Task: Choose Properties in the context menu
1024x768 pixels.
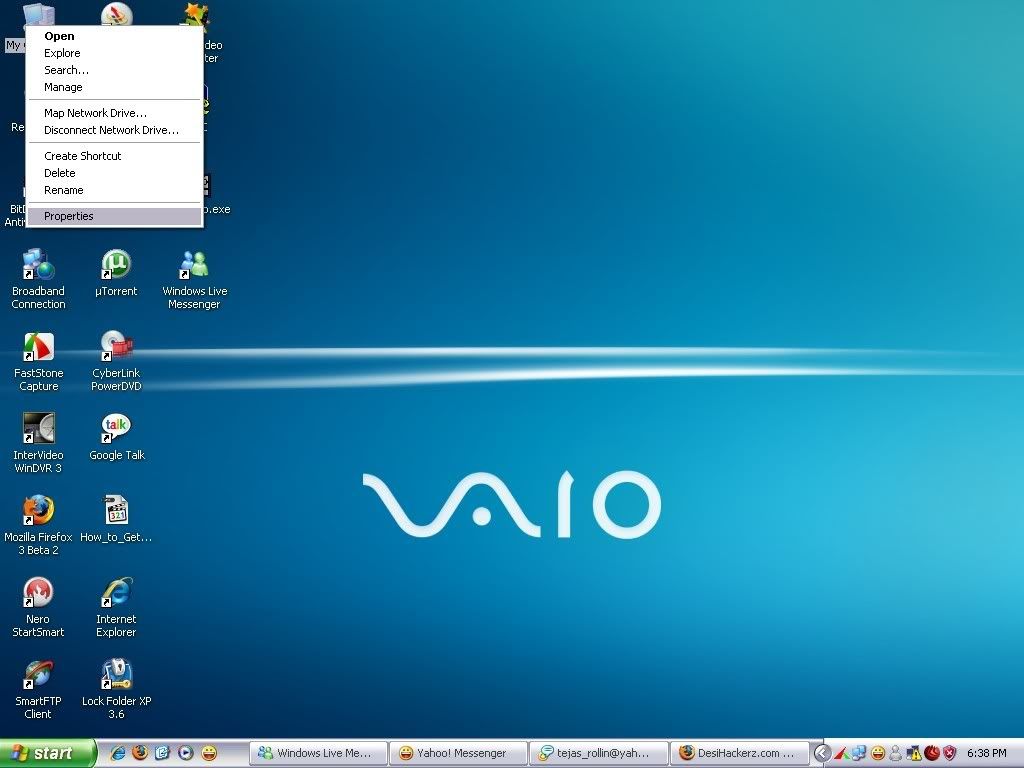Action: click(114, 216)
